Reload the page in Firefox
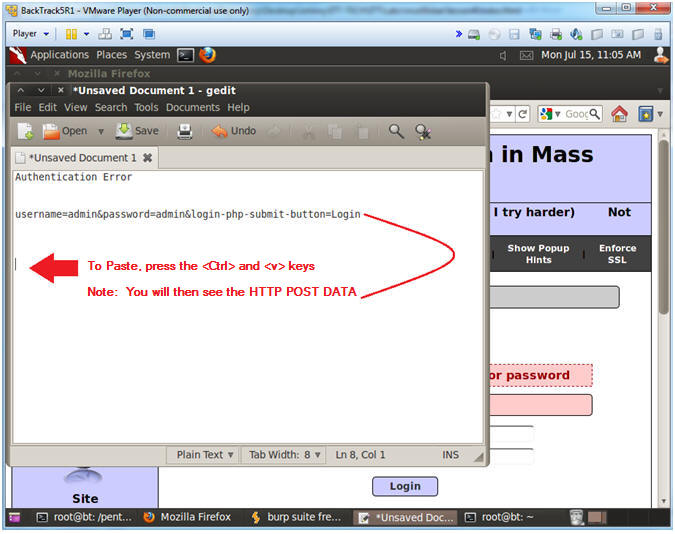The image size is (675, 534). [x=523, y=115]
